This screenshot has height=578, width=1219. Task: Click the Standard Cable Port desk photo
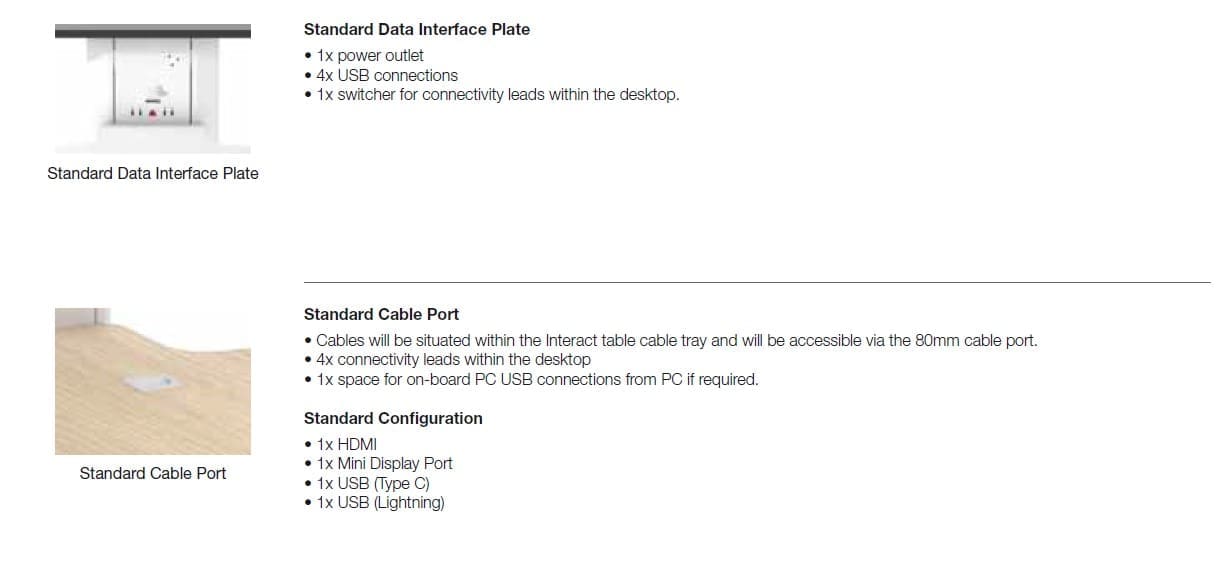point(153,381)
